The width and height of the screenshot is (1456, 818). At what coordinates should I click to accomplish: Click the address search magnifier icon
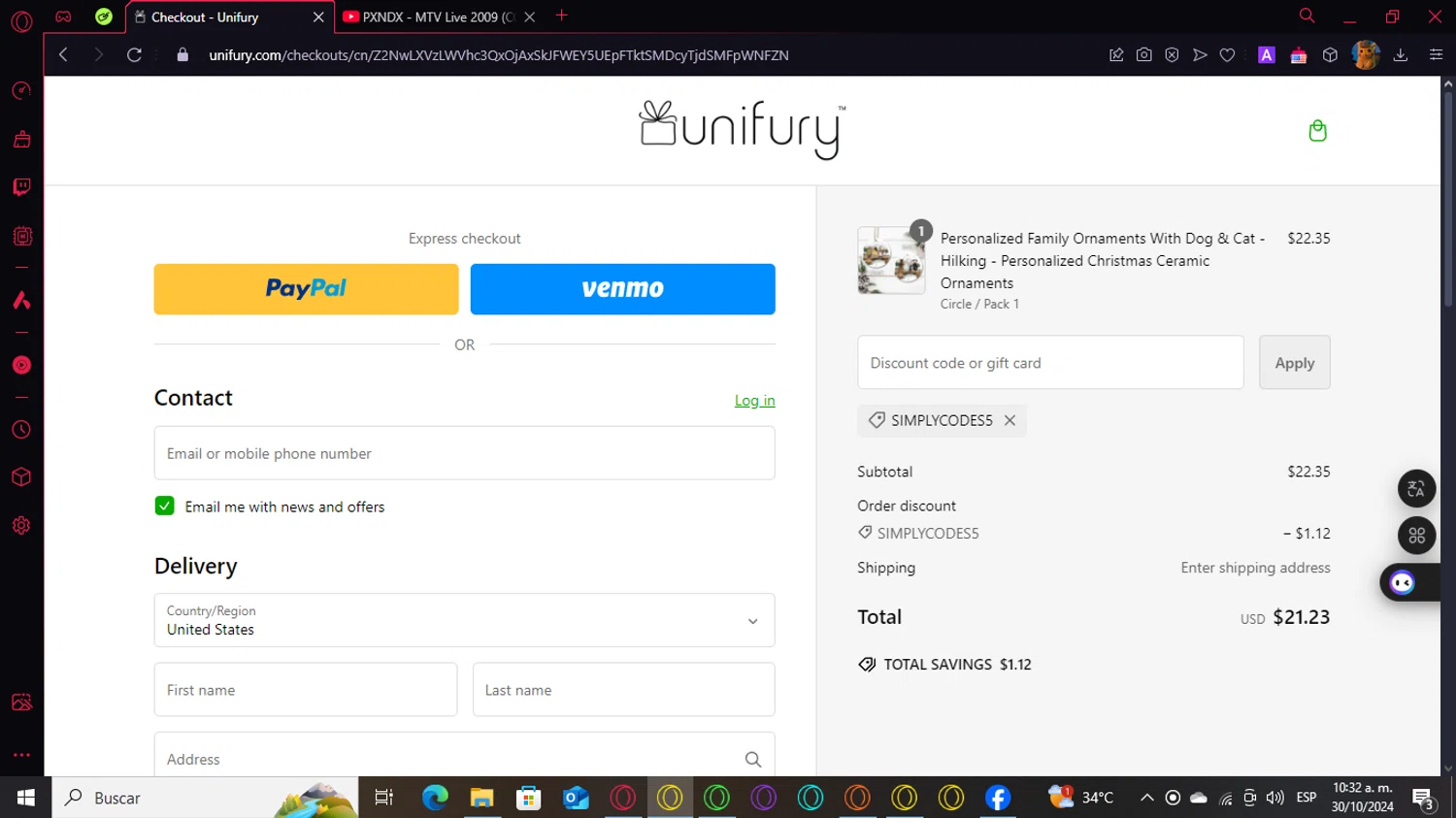(x=752, y=760)
